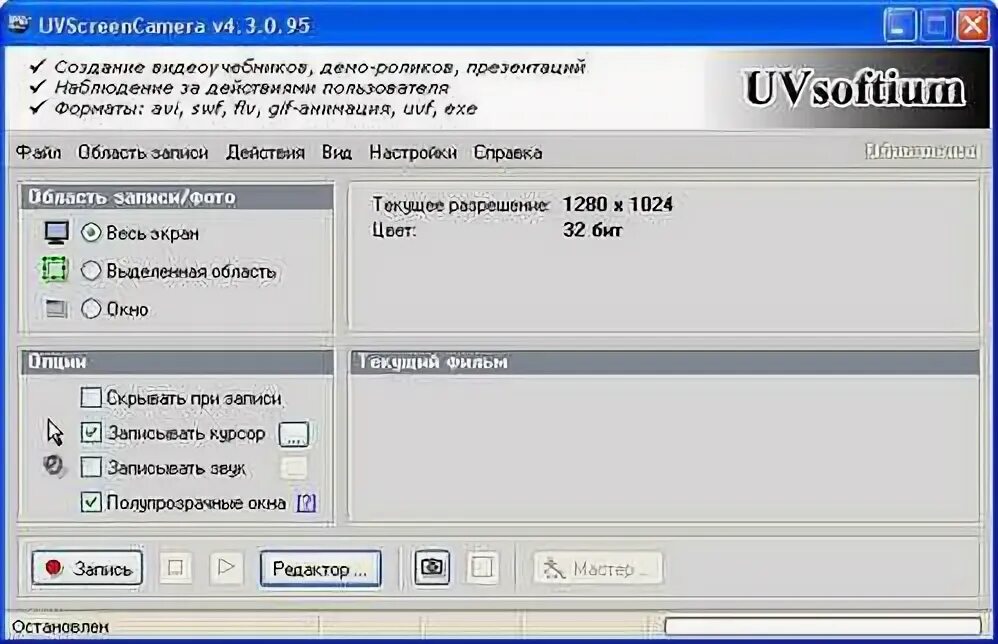Image resolution: width=998 pixels, height=644 pixels.
Task: Open the Настройки menu
Action: pos(413,153)
